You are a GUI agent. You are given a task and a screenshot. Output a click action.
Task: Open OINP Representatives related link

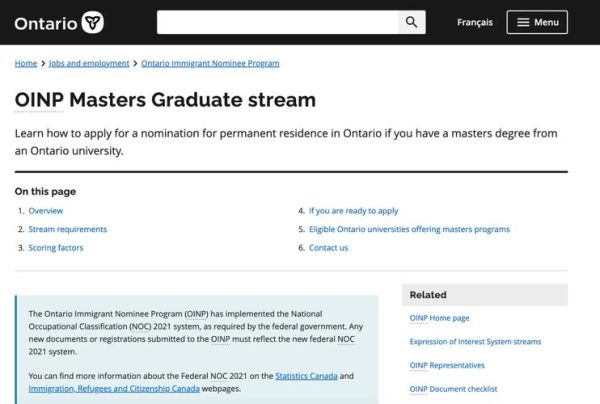pyautogui.click(x=447, y=365)
